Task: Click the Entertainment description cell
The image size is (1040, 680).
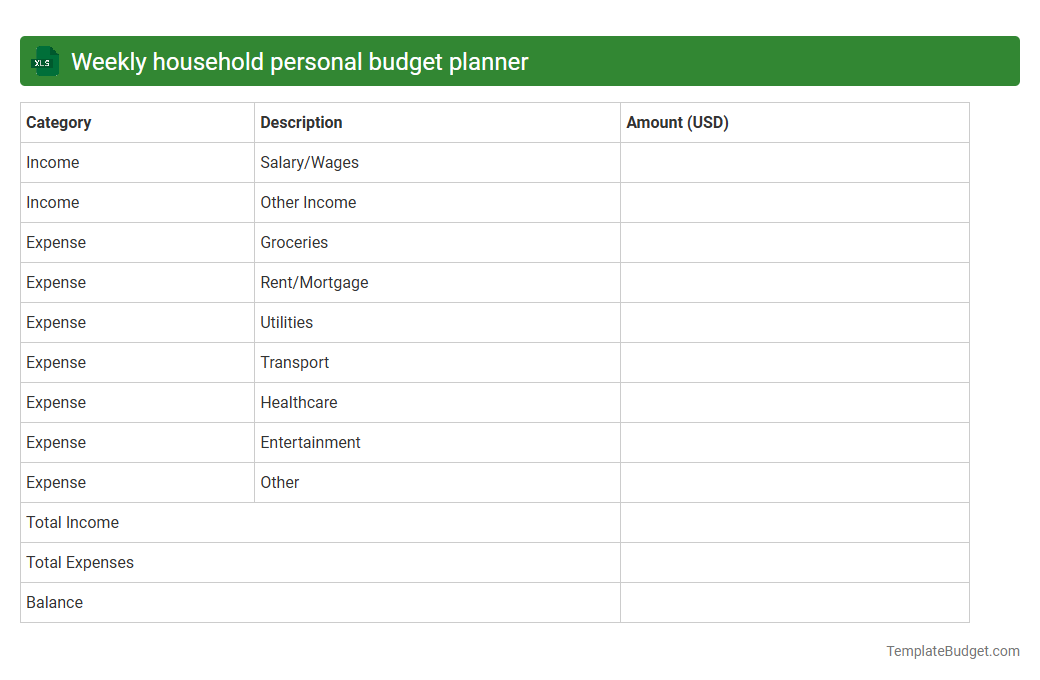Action: click(x=310, y=442)
